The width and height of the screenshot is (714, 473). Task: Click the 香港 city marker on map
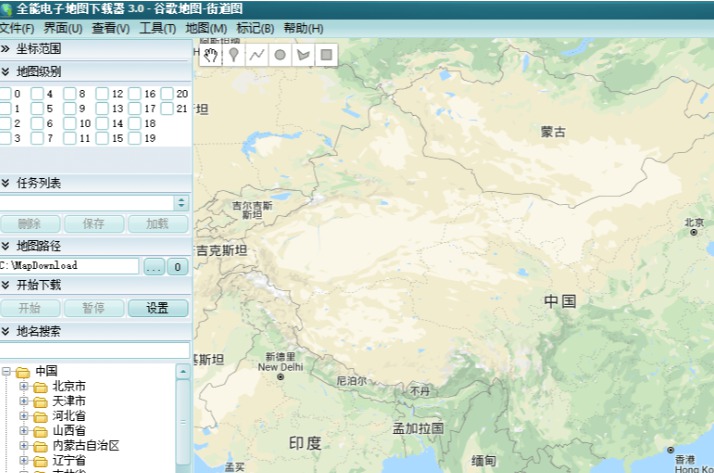click(670, 450)
